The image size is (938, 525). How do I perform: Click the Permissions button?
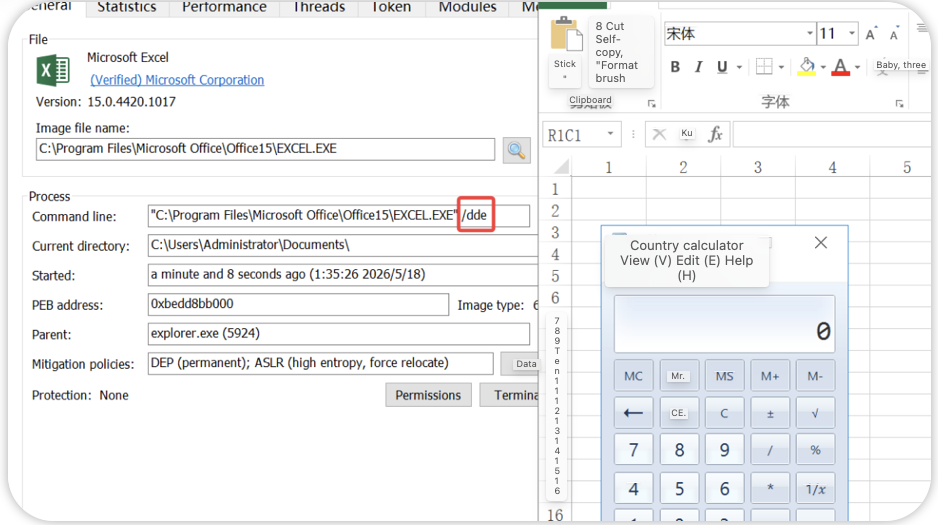click(x=428, y=395)
